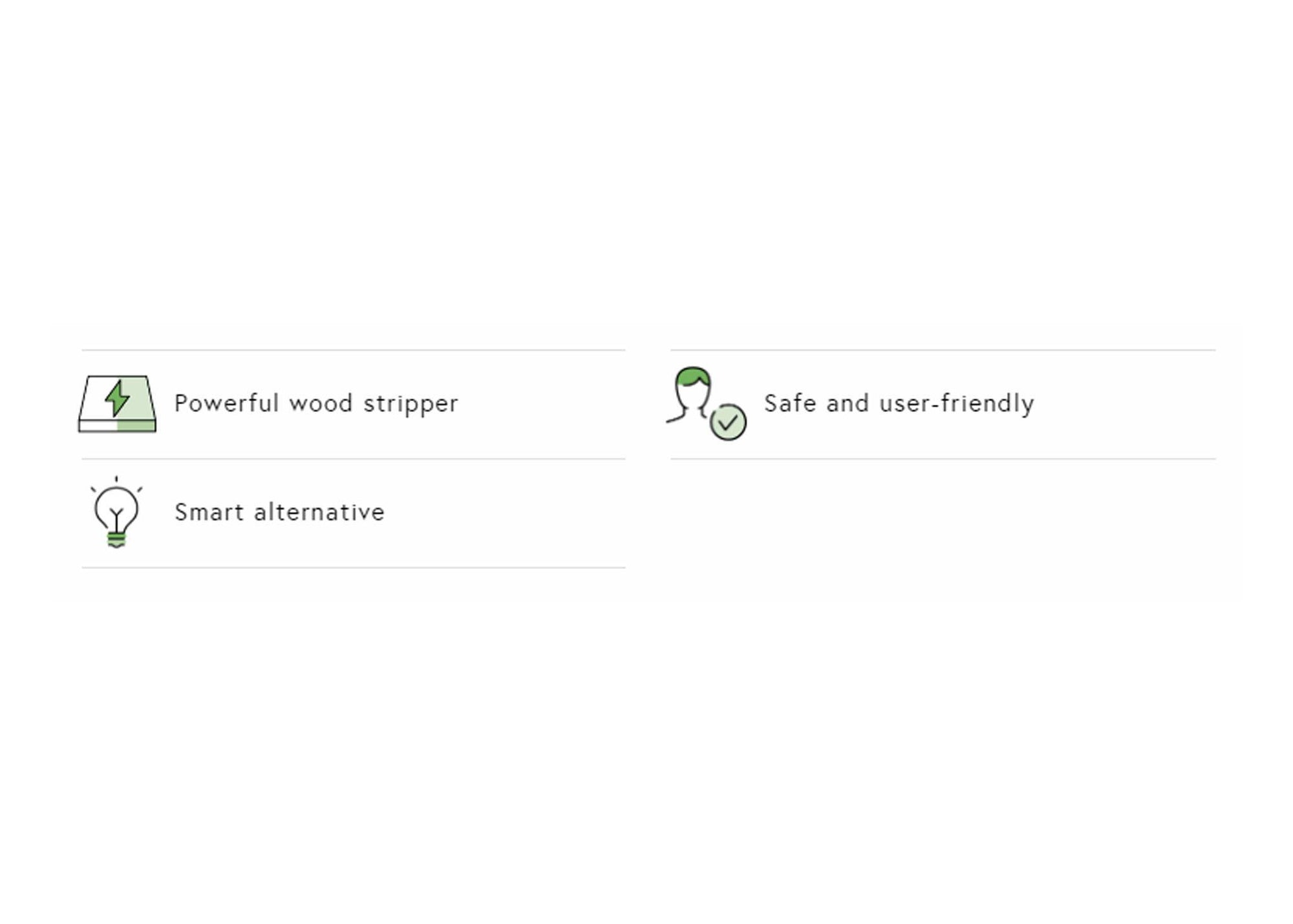Screen dimensions: 1293x924
Task: Click the person with green hair icon
Action: [692, 394]
